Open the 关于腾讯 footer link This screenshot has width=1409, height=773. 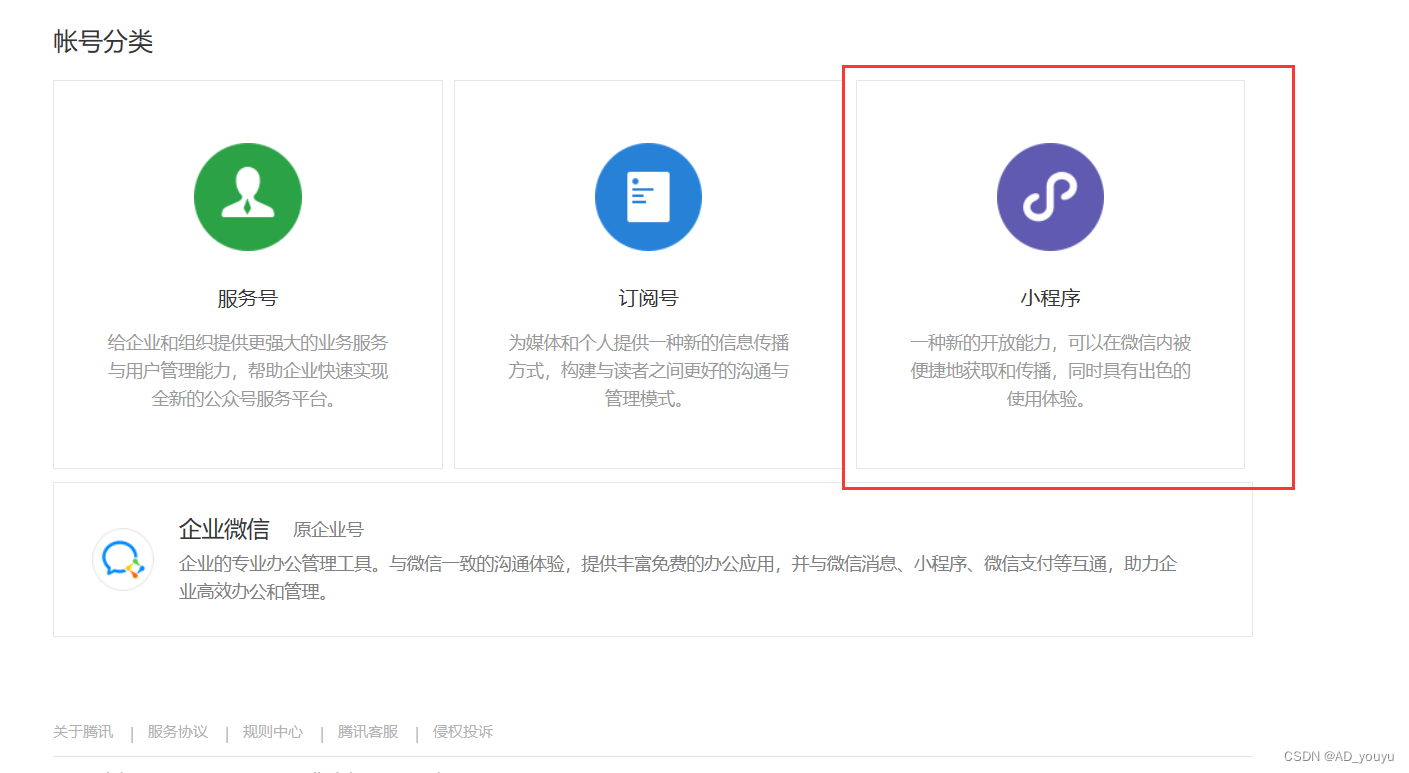(83, 732)
